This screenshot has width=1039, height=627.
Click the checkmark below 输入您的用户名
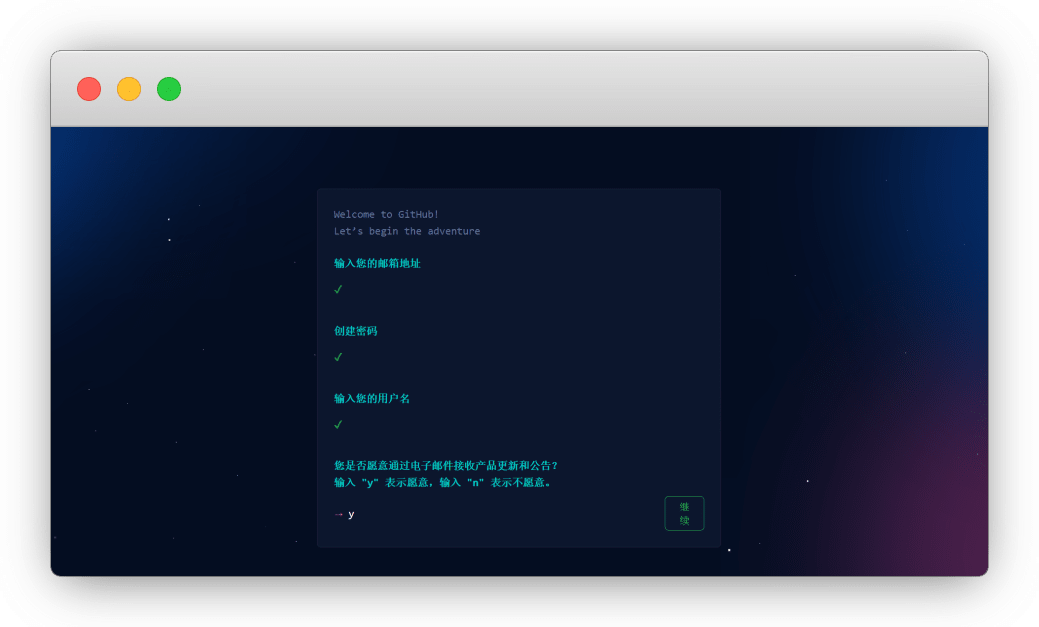[337, 424]
